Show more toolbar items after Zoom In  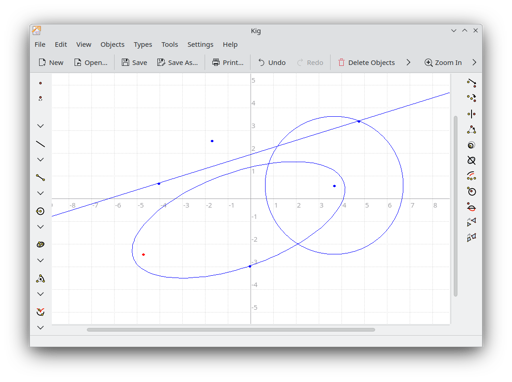click(x=474, y=62)
